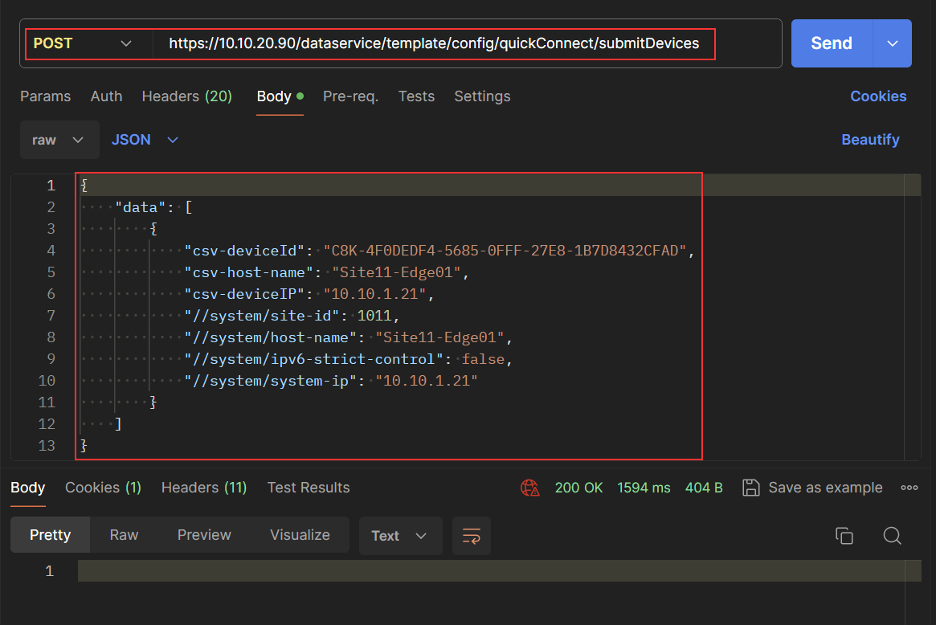Open the Headers (20) request tab
The height and width of the screenshot is (626, 936).
(x=187, y=96)
